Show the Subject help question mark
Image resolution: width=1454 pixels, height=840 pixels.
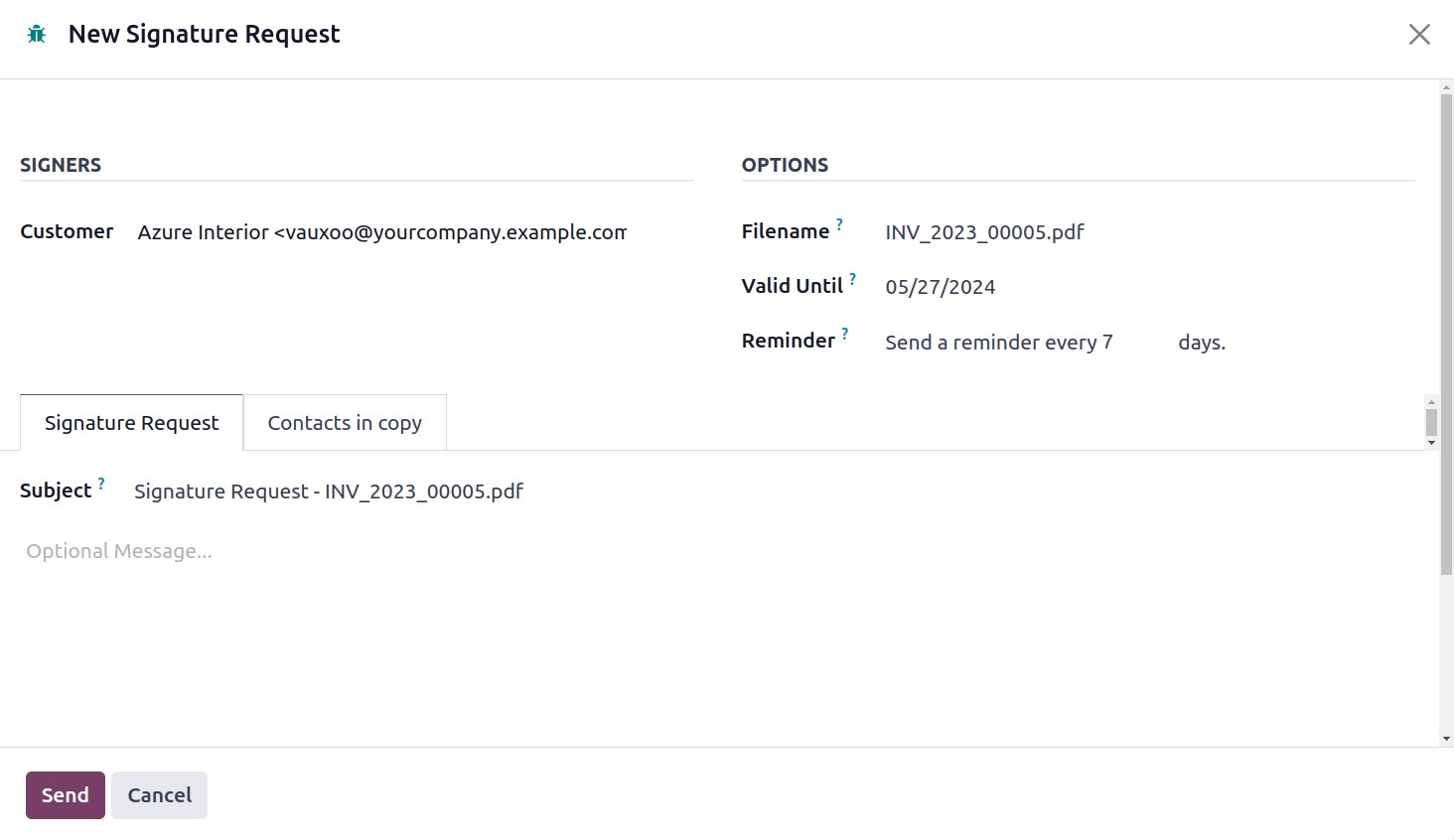click(x=101, y=484)
